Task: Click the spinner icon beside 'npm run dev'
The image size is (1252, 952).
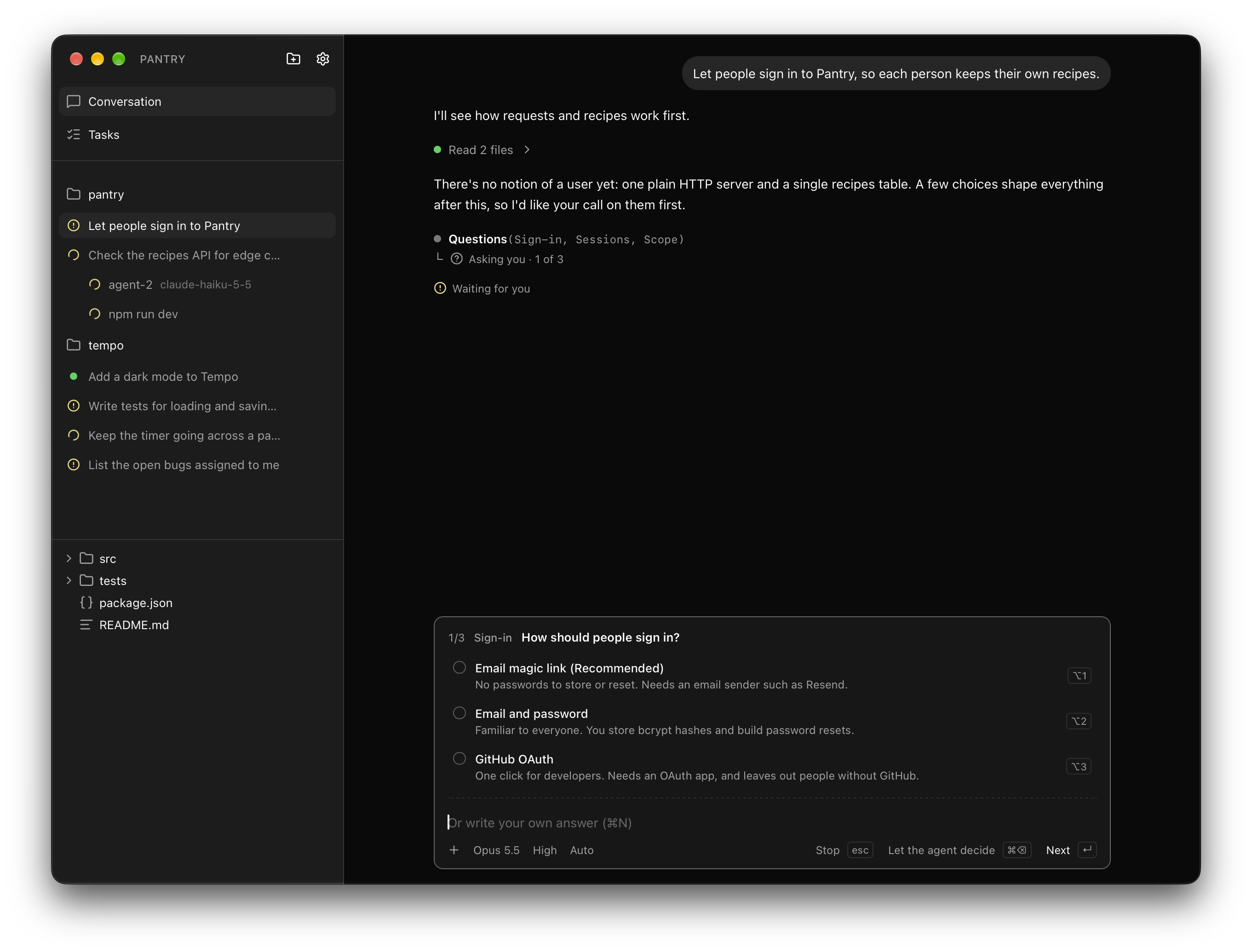Action: [x=95, y=314]
